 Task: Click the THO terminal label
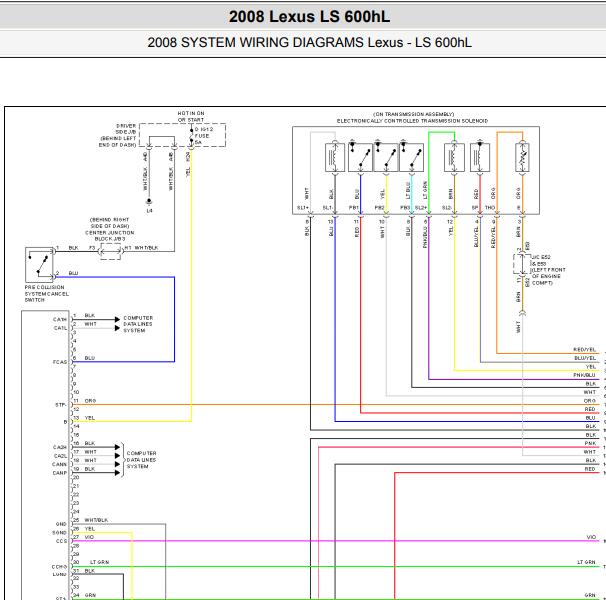pos(490,208)
